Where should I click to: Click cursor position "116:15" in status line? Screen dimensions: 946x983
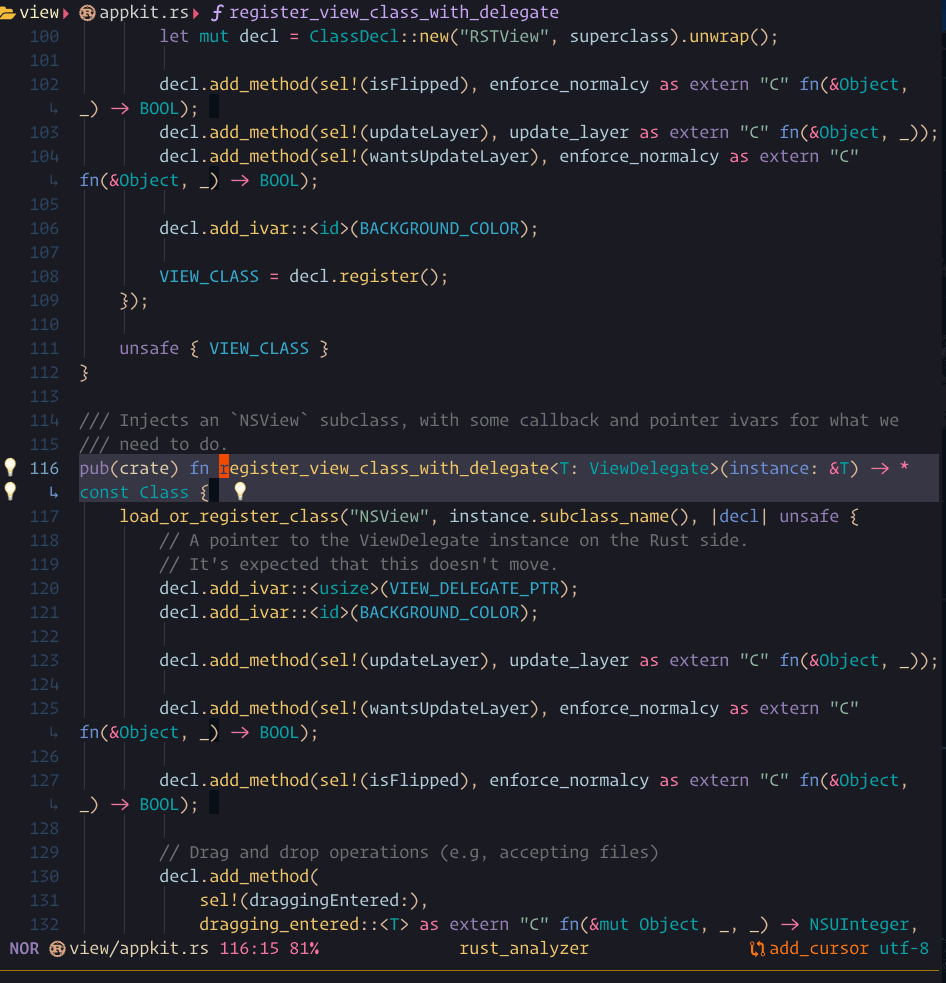[249, 949]
